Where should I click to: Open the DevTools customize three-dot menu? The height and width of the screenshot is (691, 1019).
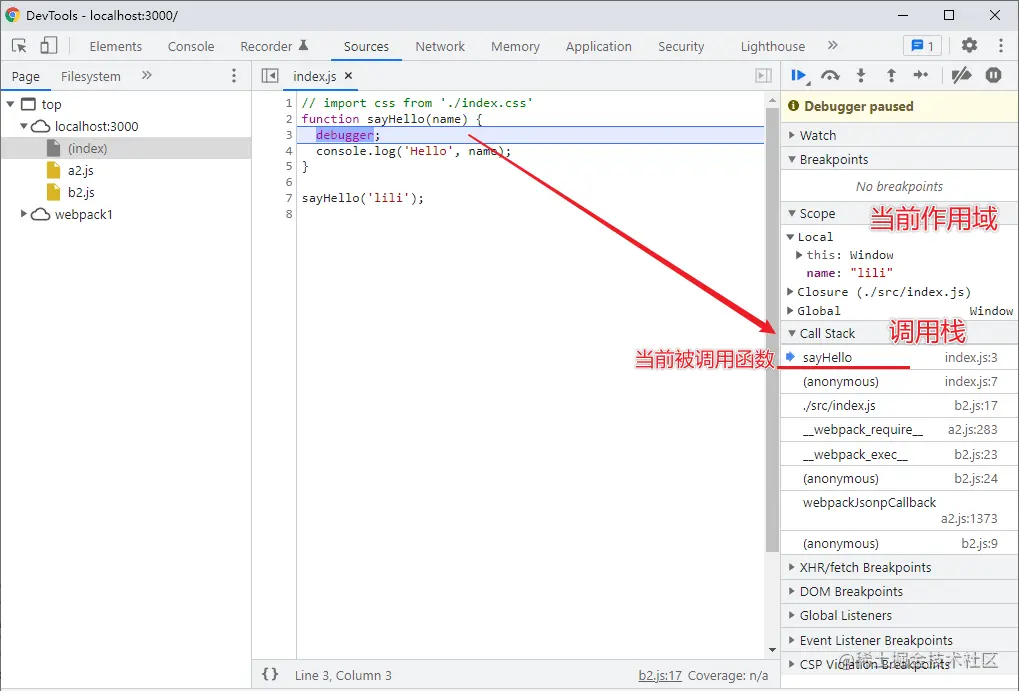1000,45
